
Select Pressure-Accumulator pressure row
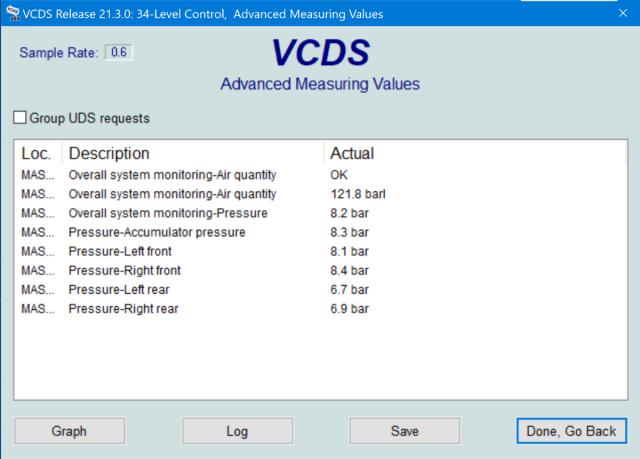[x=320, y=233]
